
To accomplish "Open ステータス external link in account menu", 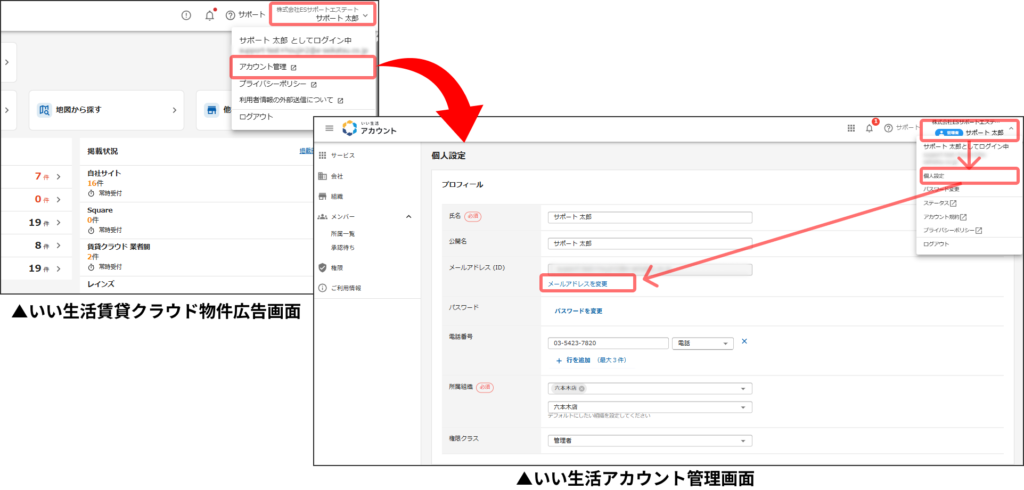I will tap(940, 203).
